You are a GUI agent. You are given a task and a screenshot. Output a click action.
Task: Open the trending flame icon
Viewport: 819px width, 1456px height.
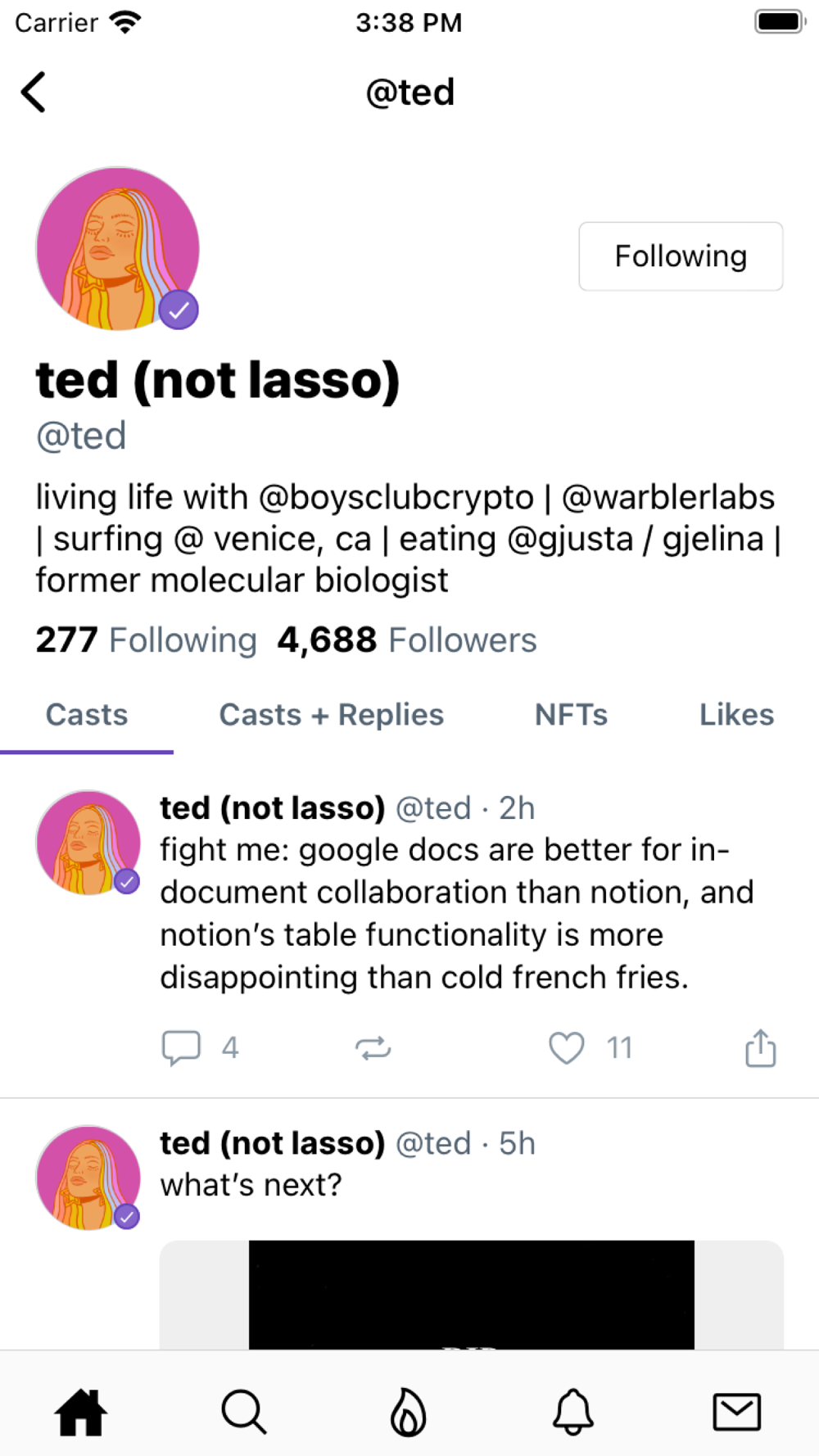tap(408, 1413)
